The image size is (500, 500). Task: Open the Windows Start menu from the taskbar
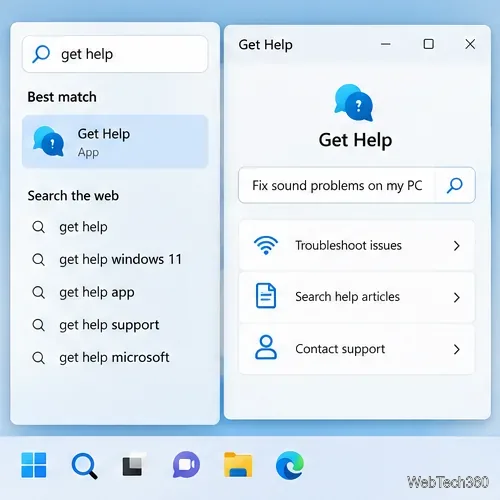(34, 465)
